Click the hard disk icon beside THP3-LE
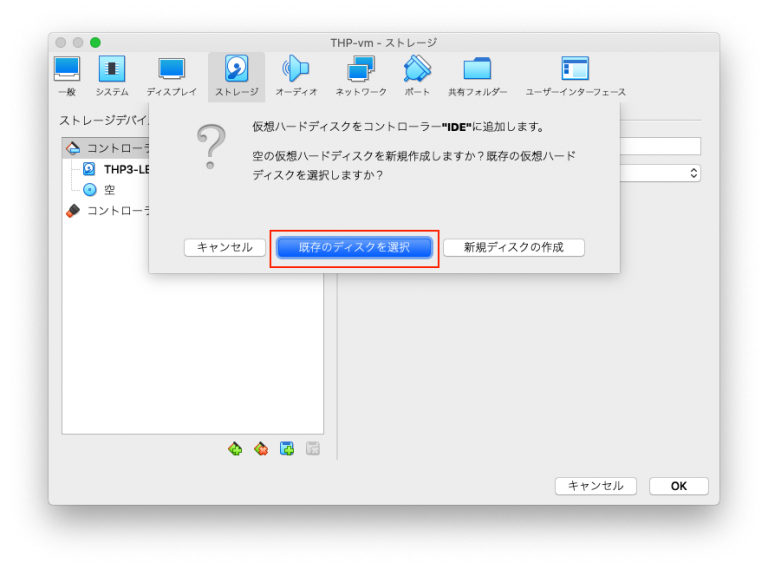 pos(89,169)
